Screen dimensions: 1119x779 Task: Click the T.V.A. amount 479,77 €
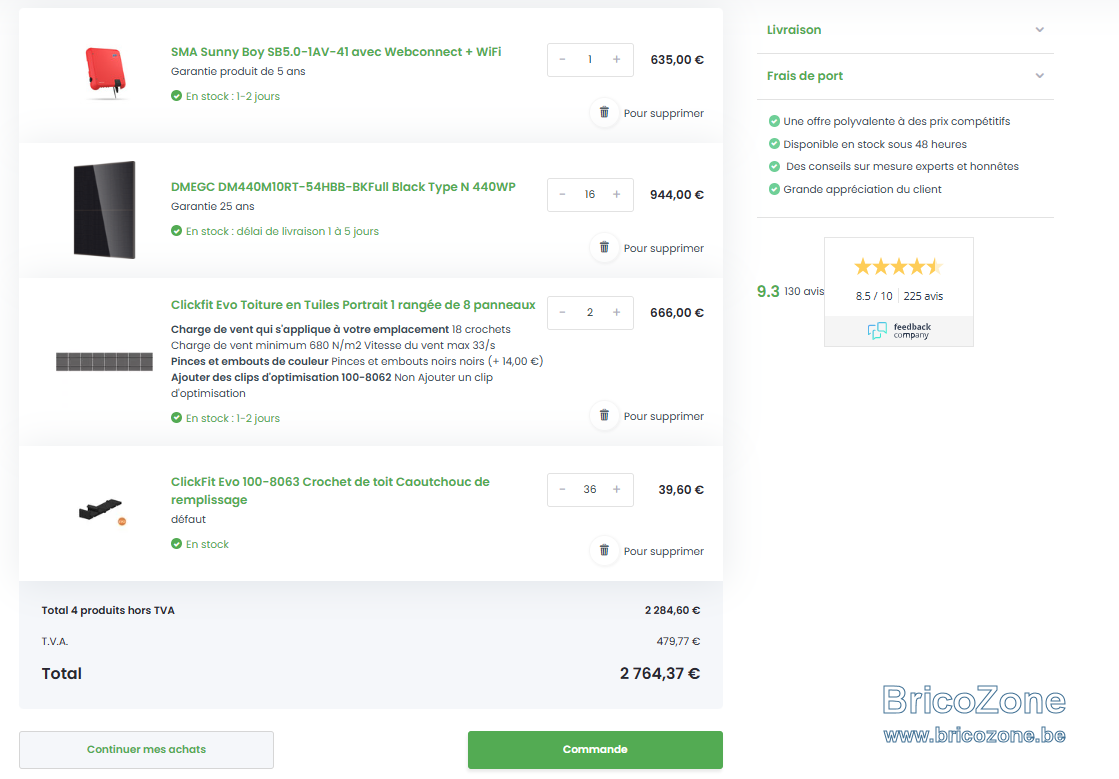point(679,641)
